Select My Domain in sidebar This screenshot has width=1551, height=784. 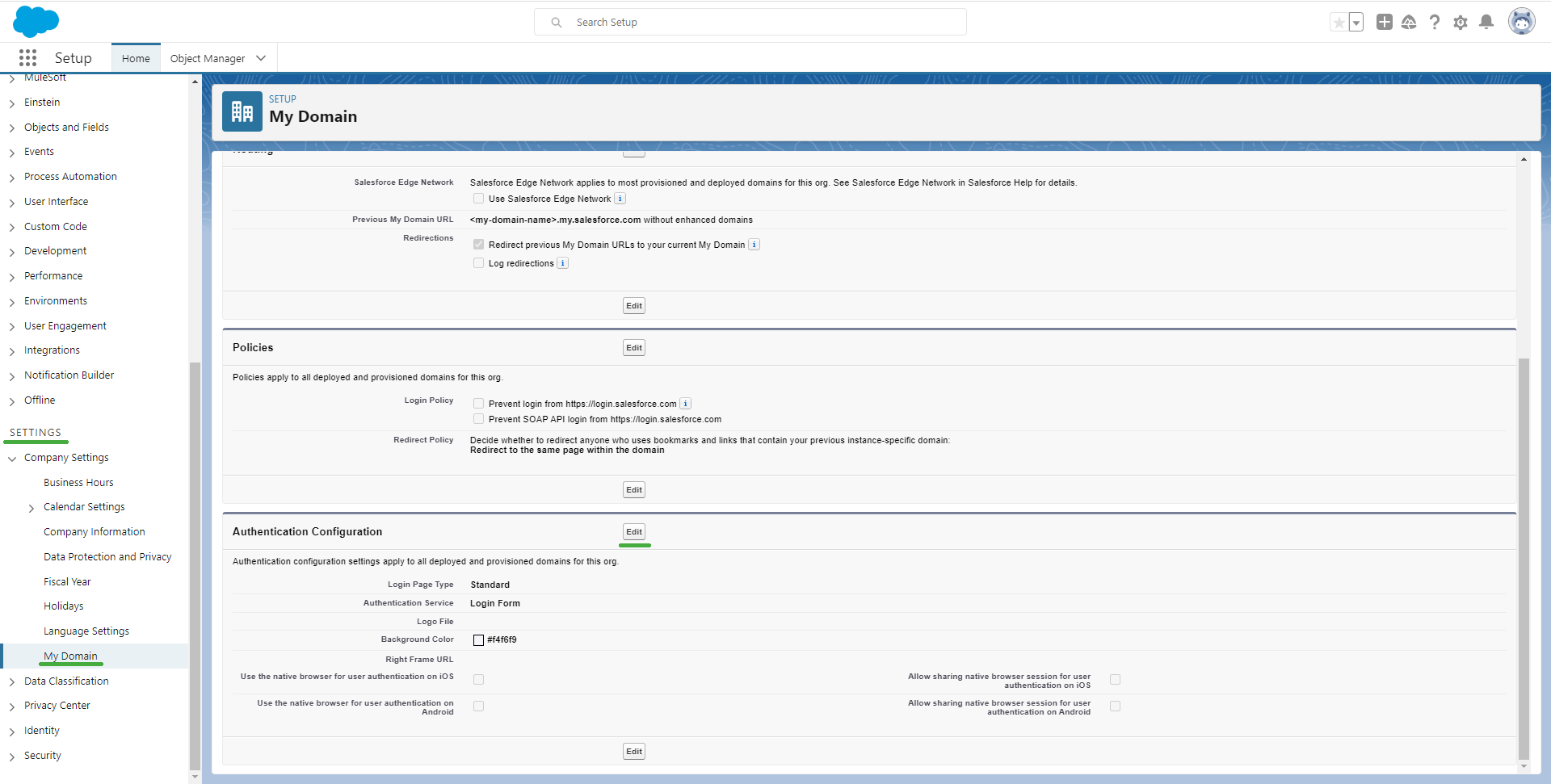(70, 656)
